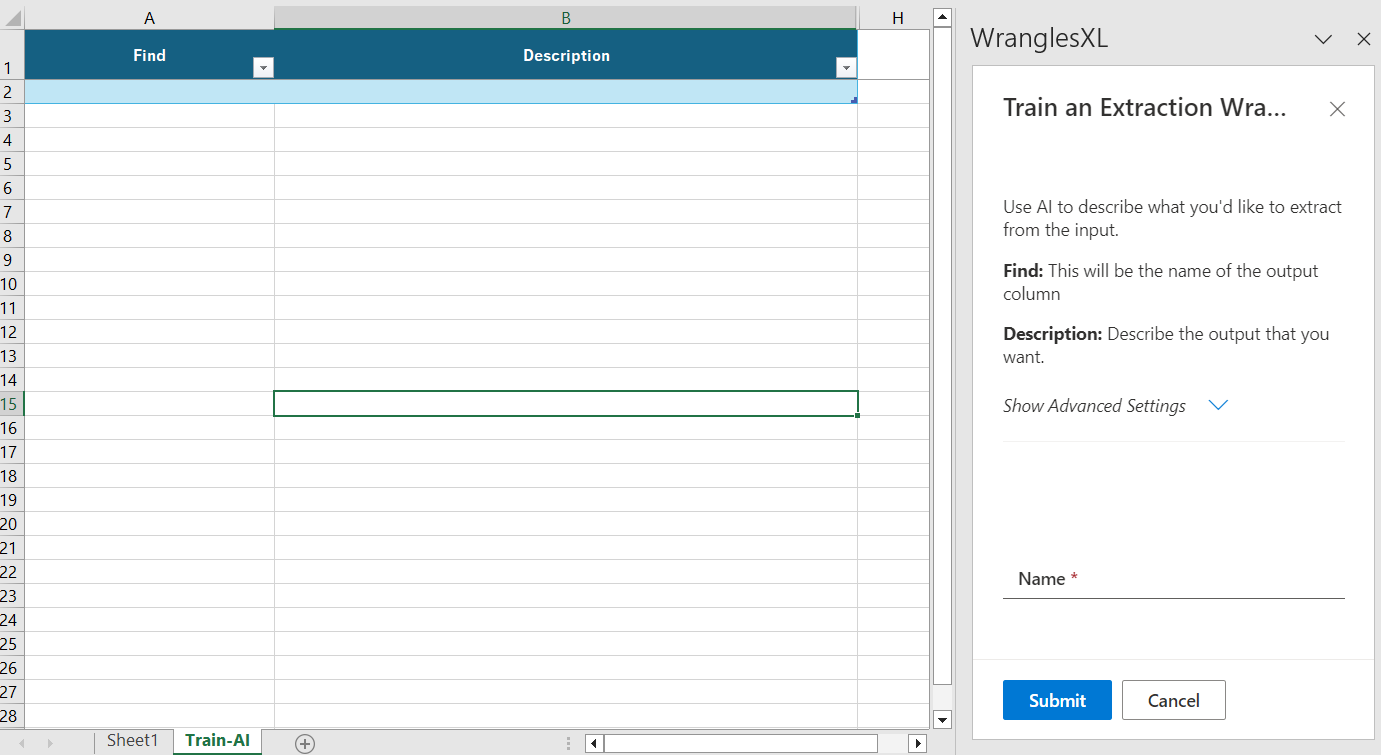The width and height of the screenshot is (1381, 755).
Task: Select column H by its header
Action: [x=897, y=18]
